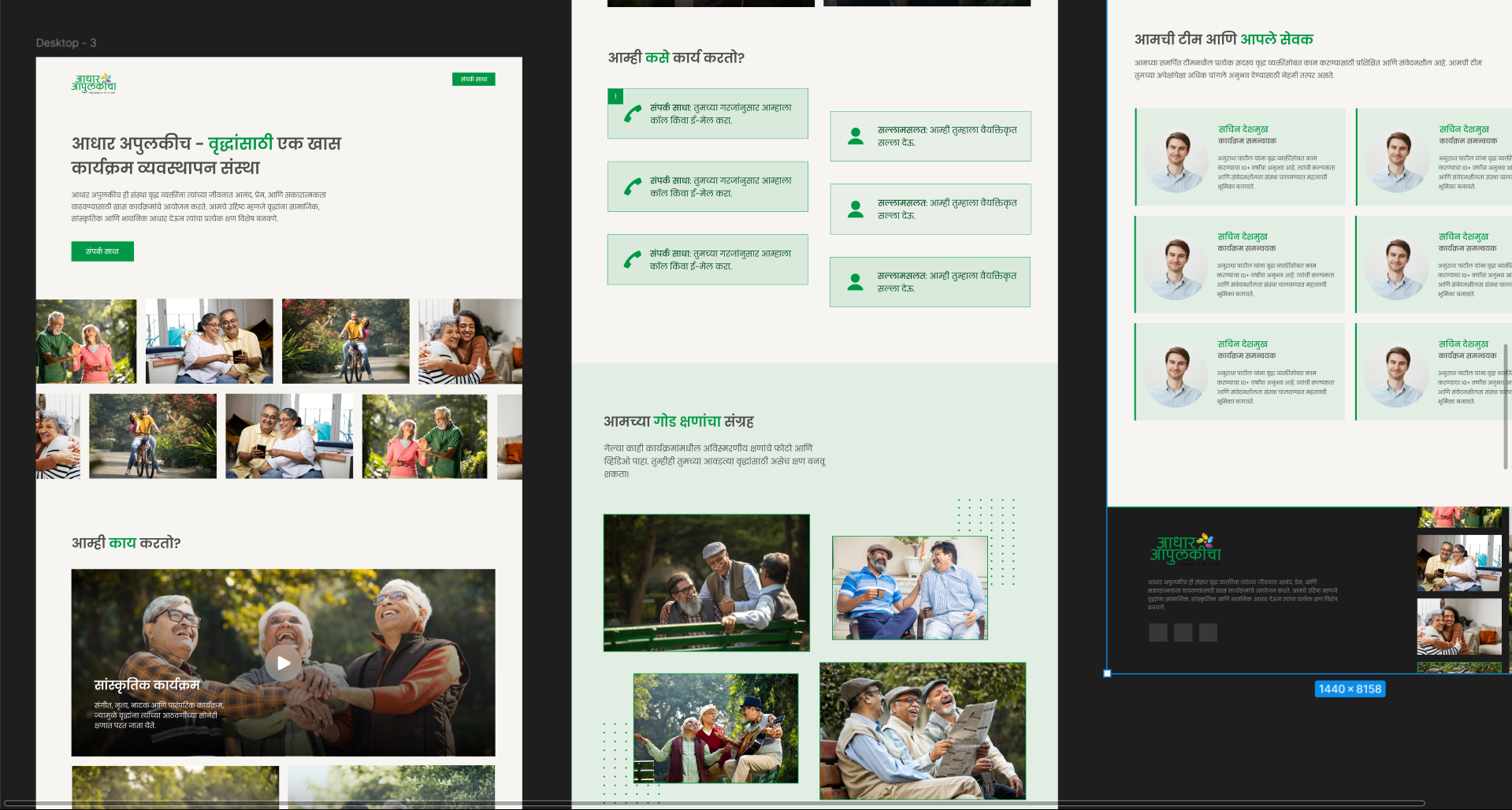Viewport: 1512px width, 810px height.
Task: Click the phone icon in the first contact card
Action: (632, 114)
